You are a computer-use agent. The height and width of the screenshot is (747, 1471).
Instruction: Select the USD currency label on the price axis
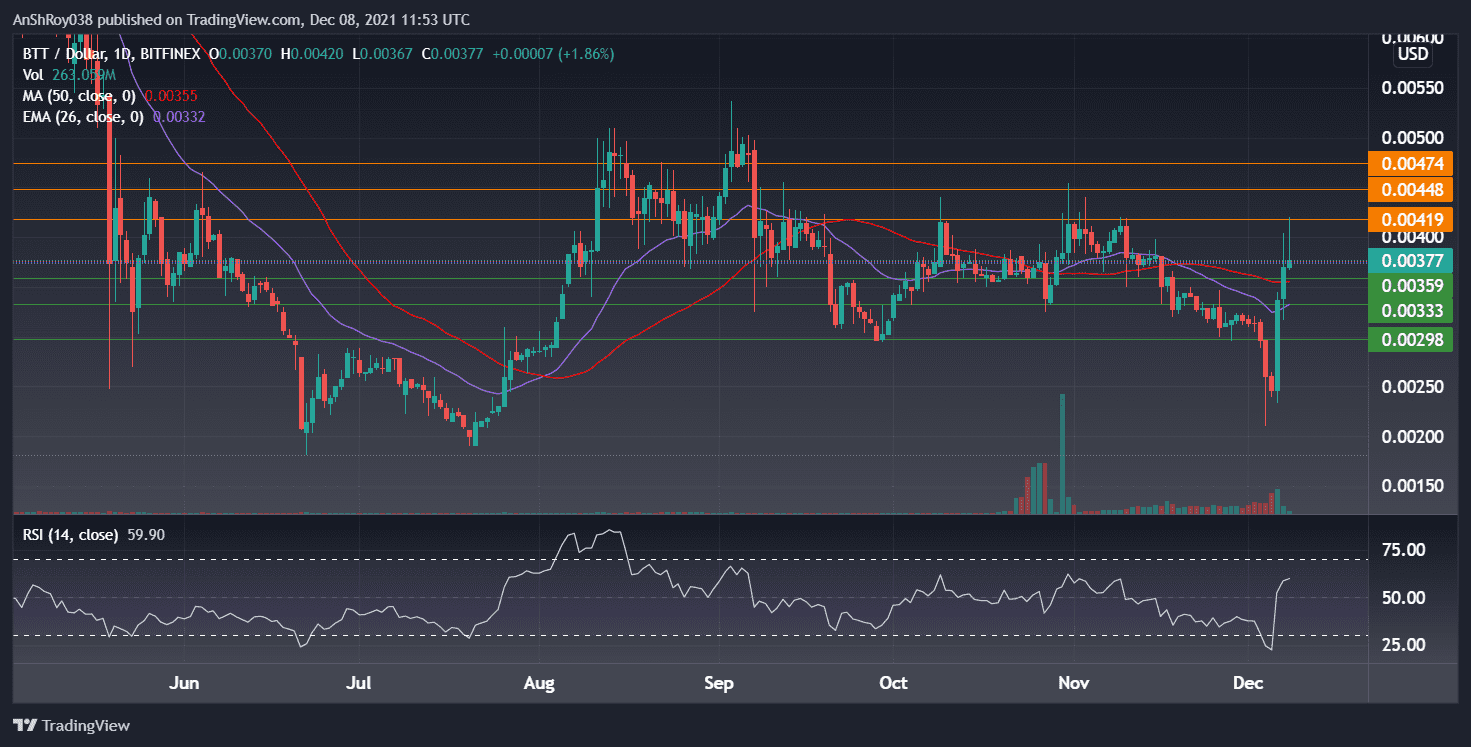click(1412, 54)
